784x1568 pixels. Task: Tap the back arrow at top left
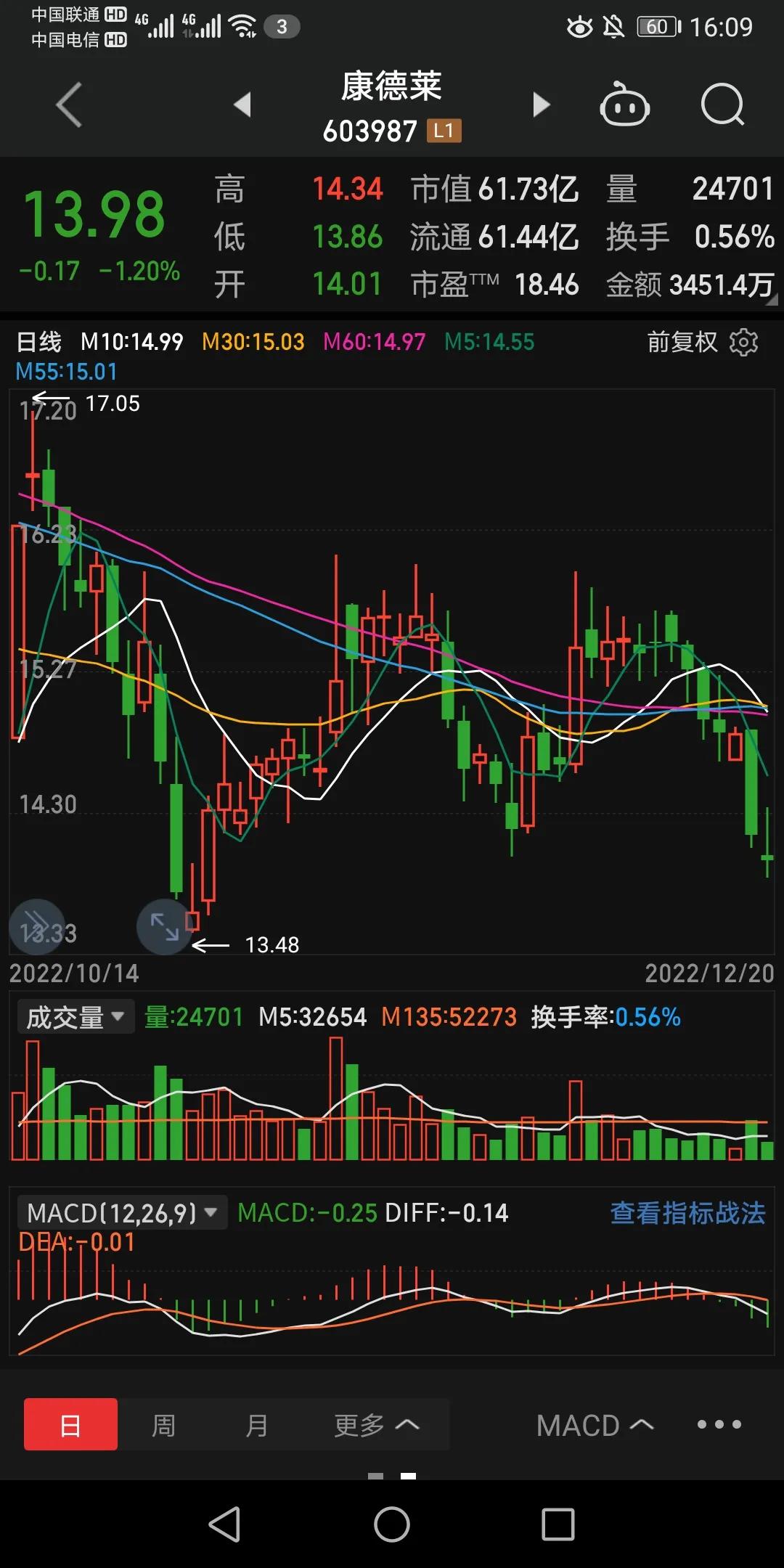pyautogui.click(x=69, y=105)
